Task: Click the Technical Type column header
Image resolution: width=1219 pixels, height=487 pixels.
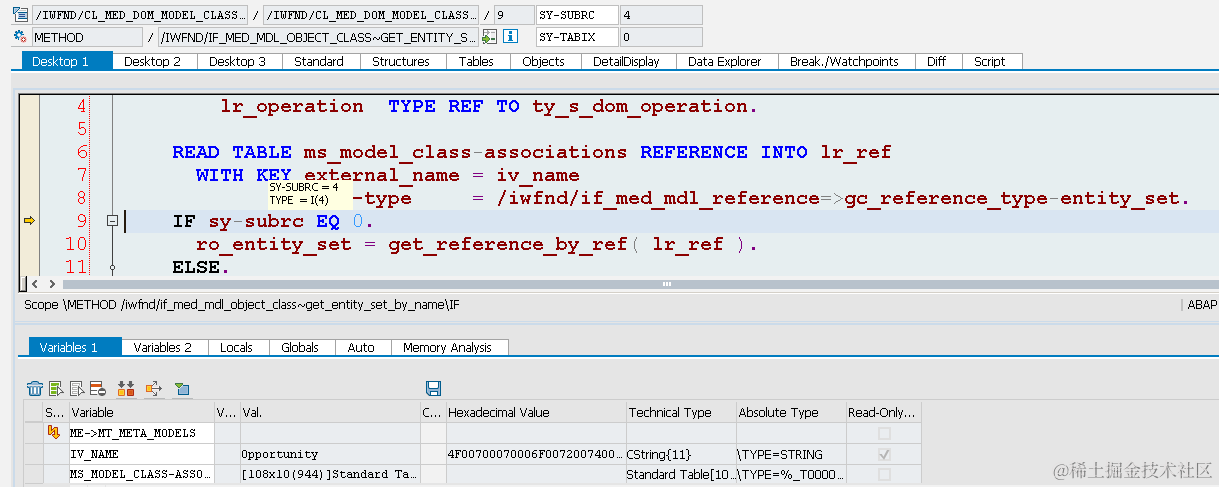Action: pyautogui.click(x=680, y=412)
